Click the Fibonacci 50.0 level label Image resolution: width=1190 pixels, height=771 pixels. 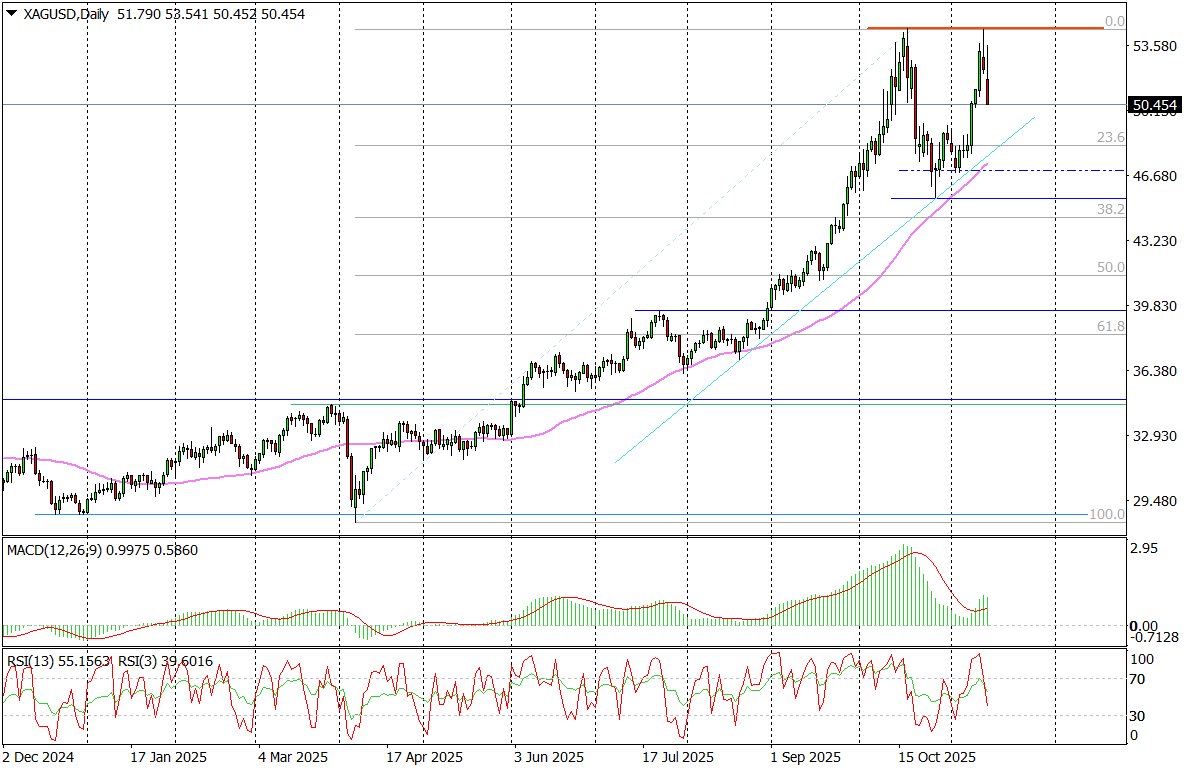tap(1111, 267)
